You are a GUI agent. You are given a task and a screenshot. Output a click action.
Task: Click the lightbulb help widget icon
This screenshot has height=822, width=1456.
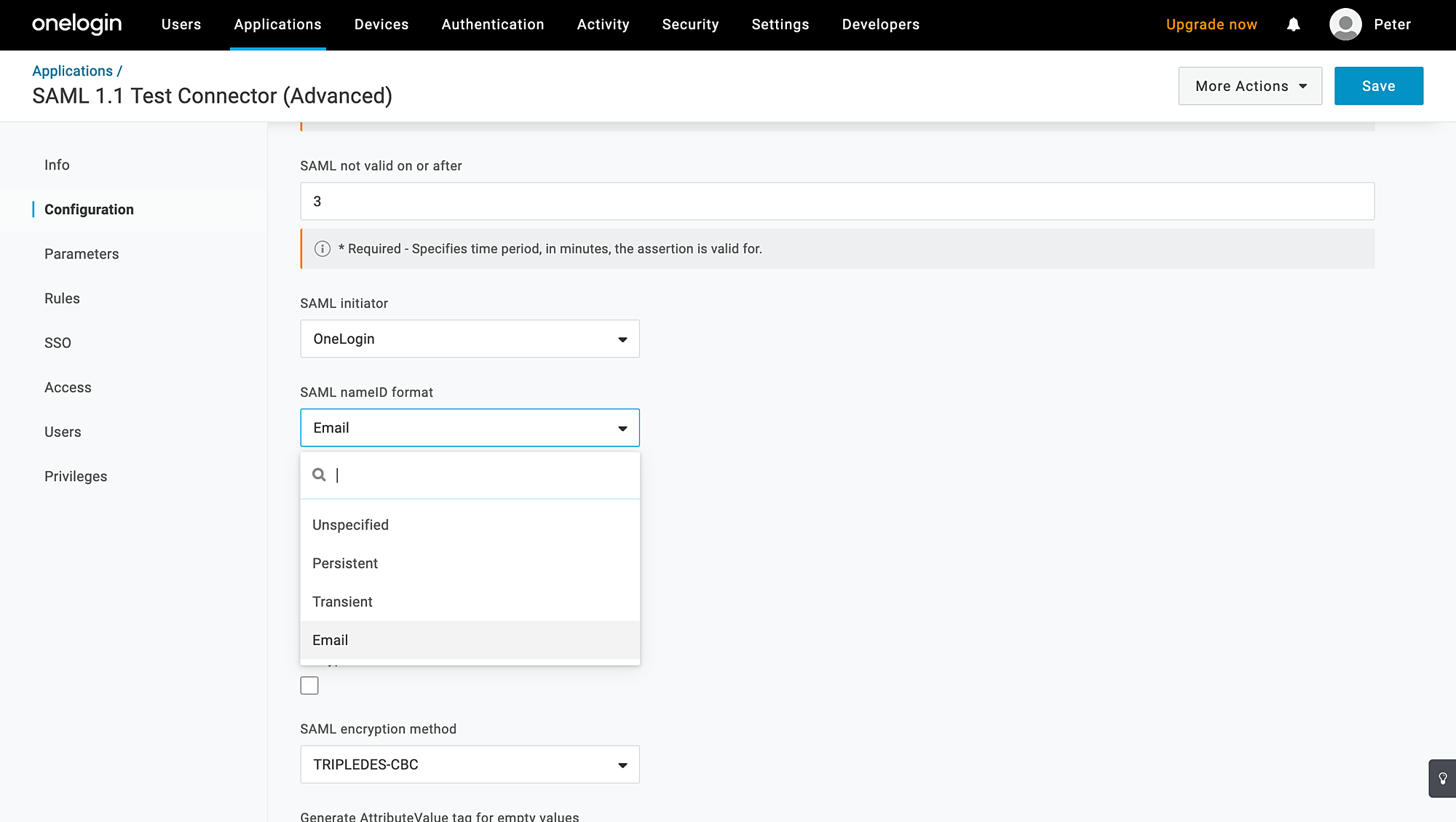coord(1442,778)
